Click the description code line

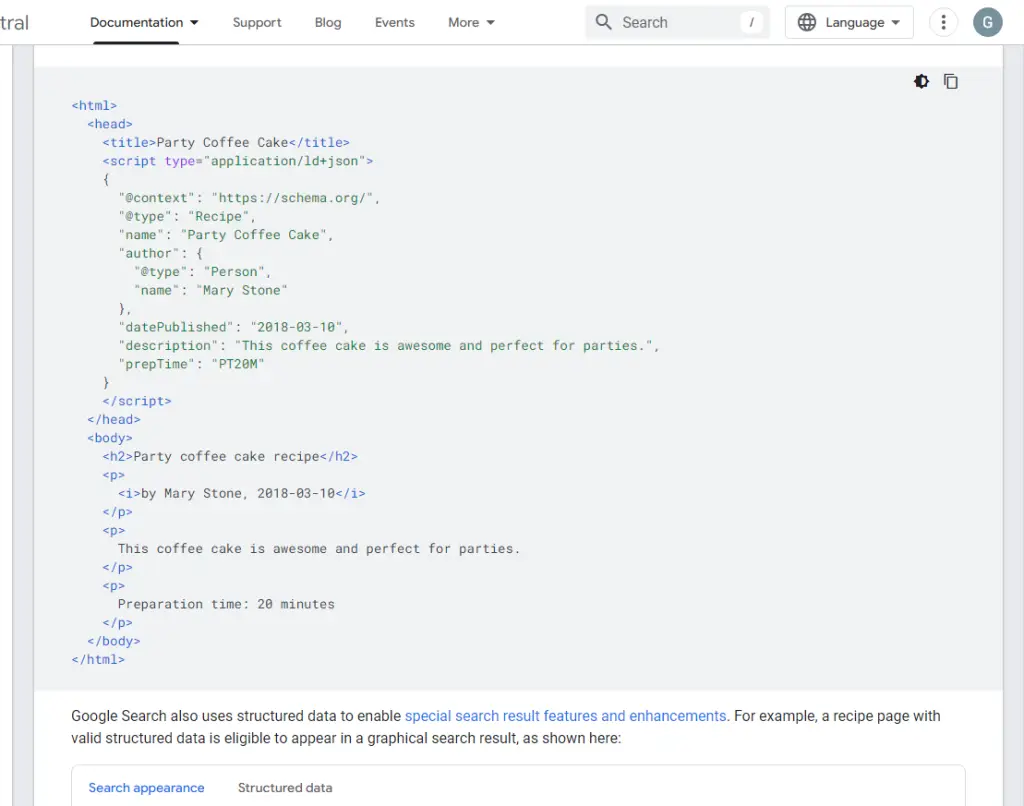tap(389, 346)
